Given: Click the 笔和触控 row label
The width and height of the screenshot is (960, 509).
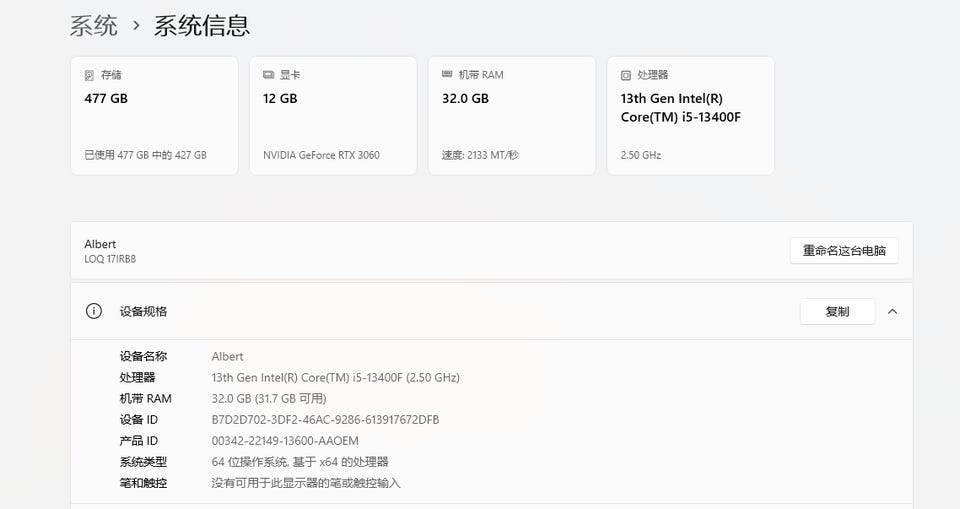Looking at the screenshot, I should coord(143,483).
